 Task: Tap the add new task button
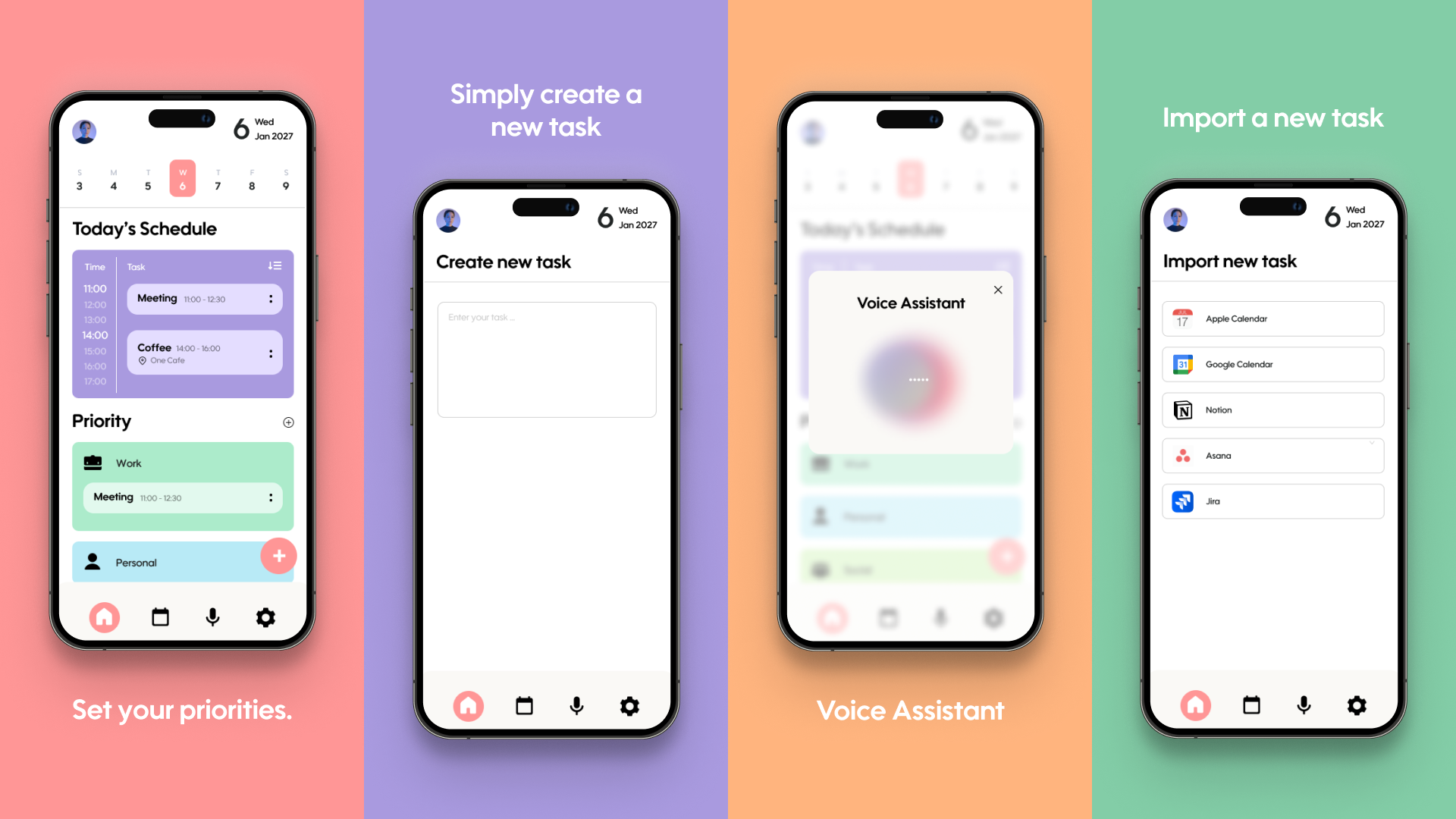pyautogui.click(x=278, y=556)
